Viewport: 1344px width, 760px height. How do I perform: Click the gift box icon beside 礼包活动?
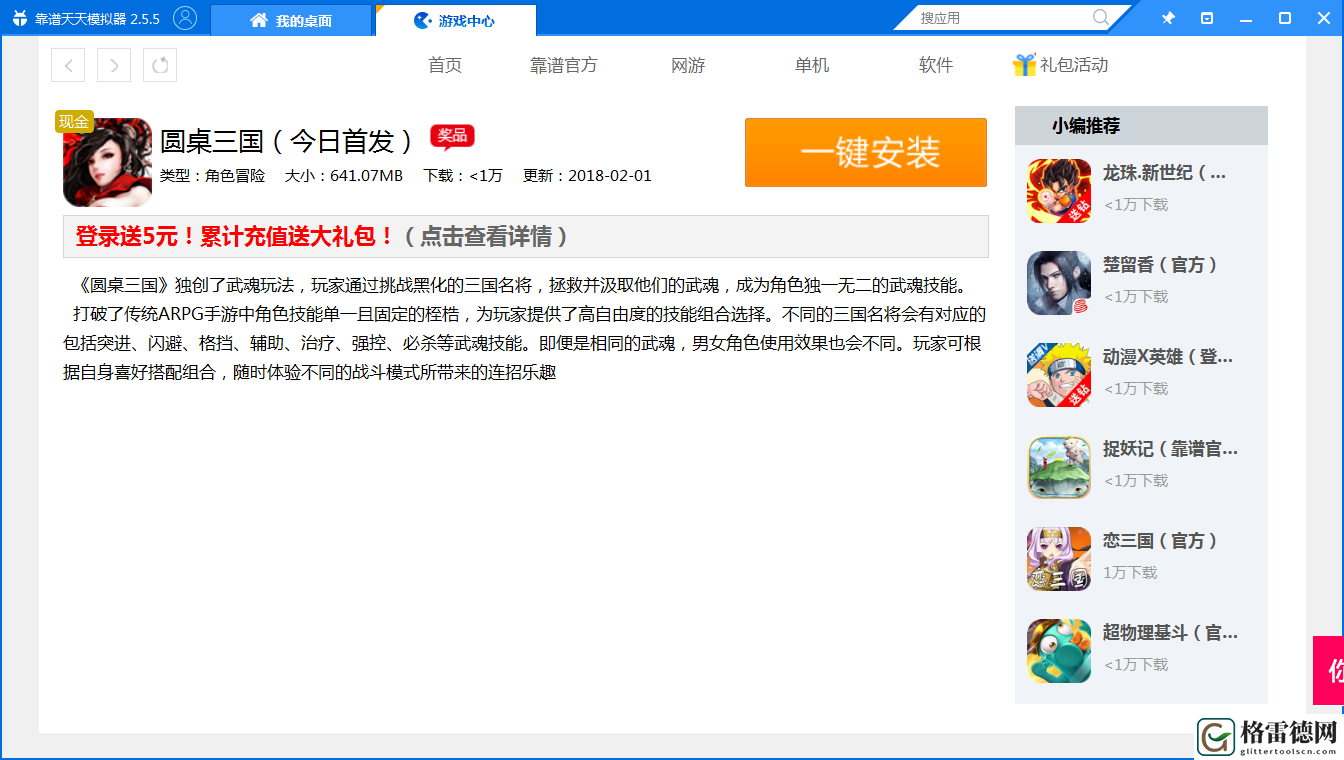1024,65
